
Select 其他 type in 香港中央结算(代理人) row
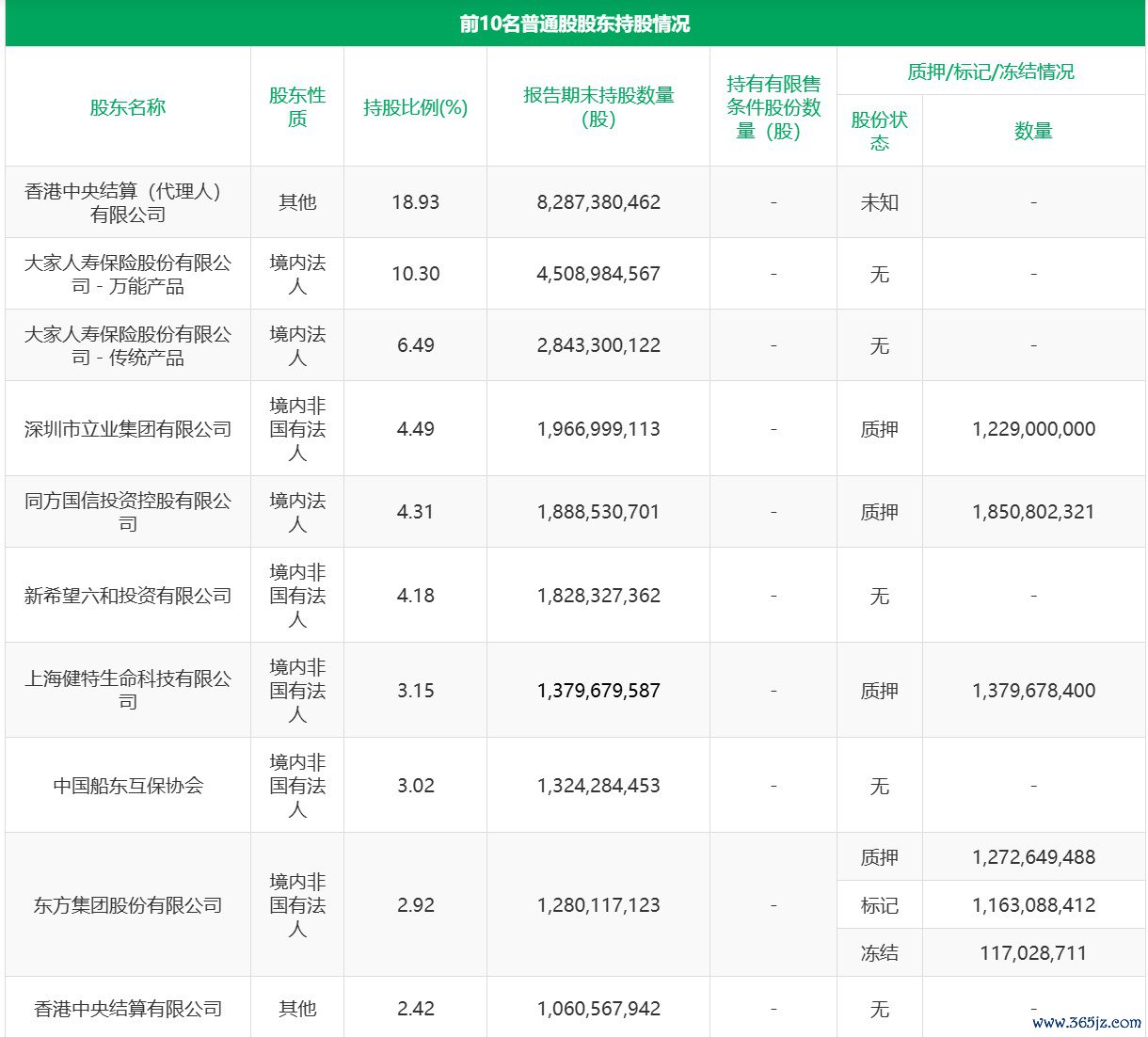(x=297, y=202)
